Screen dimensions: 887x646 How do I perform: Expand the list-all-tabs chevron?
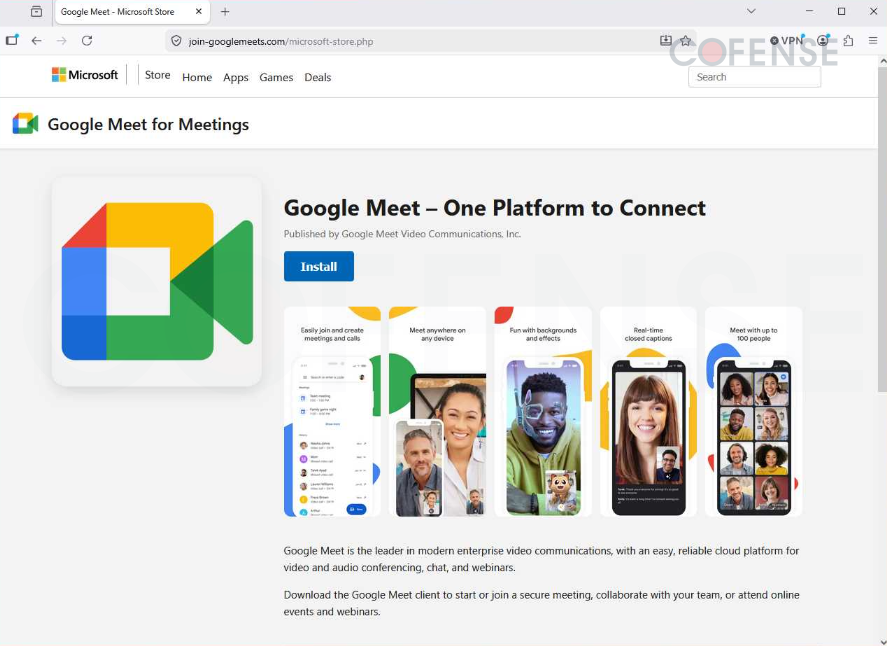click(751, 11)
